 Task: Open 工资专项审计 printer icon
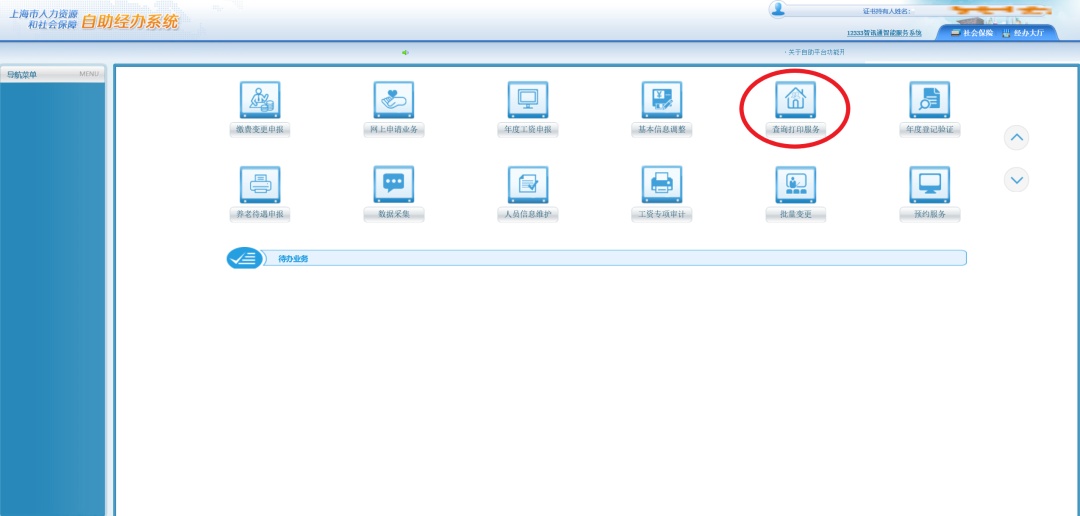[x=661, y=185]
